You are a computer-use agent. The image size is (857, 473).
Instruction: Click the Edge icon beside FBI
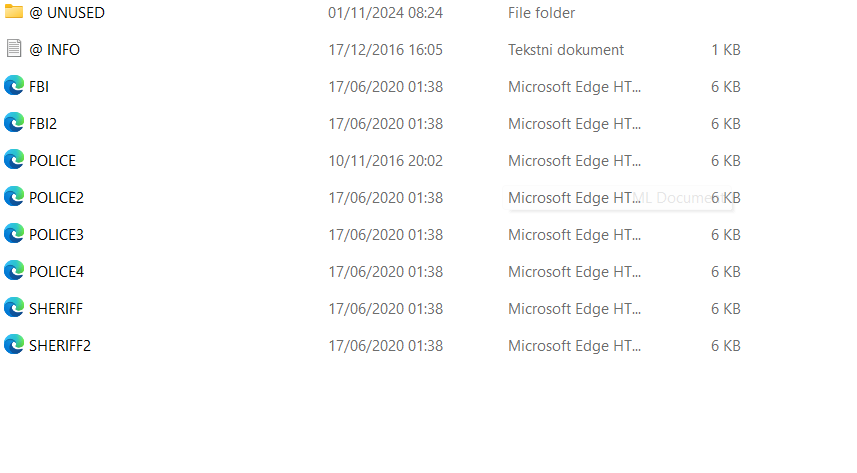14,86
